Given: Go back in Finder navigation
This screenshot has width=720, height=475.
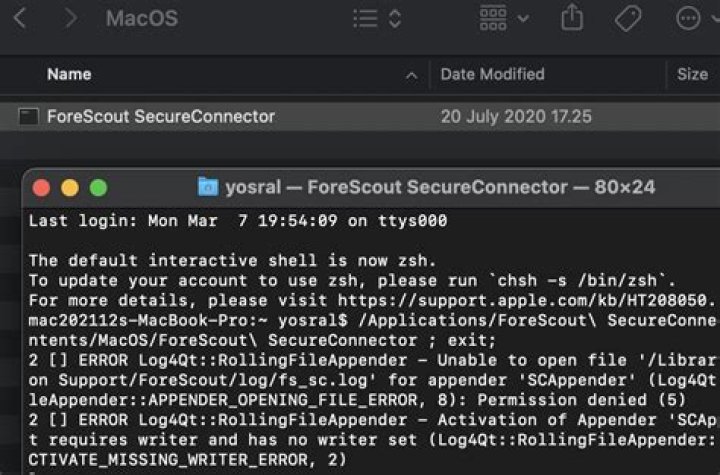Looking at the screenshot, I should tap(21, 18).
